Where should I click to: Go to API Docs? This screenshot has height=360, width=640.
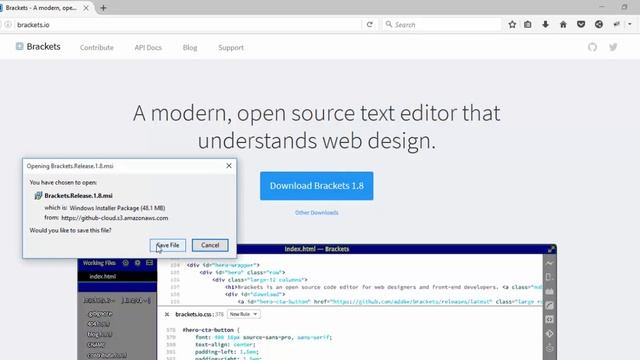148,48
